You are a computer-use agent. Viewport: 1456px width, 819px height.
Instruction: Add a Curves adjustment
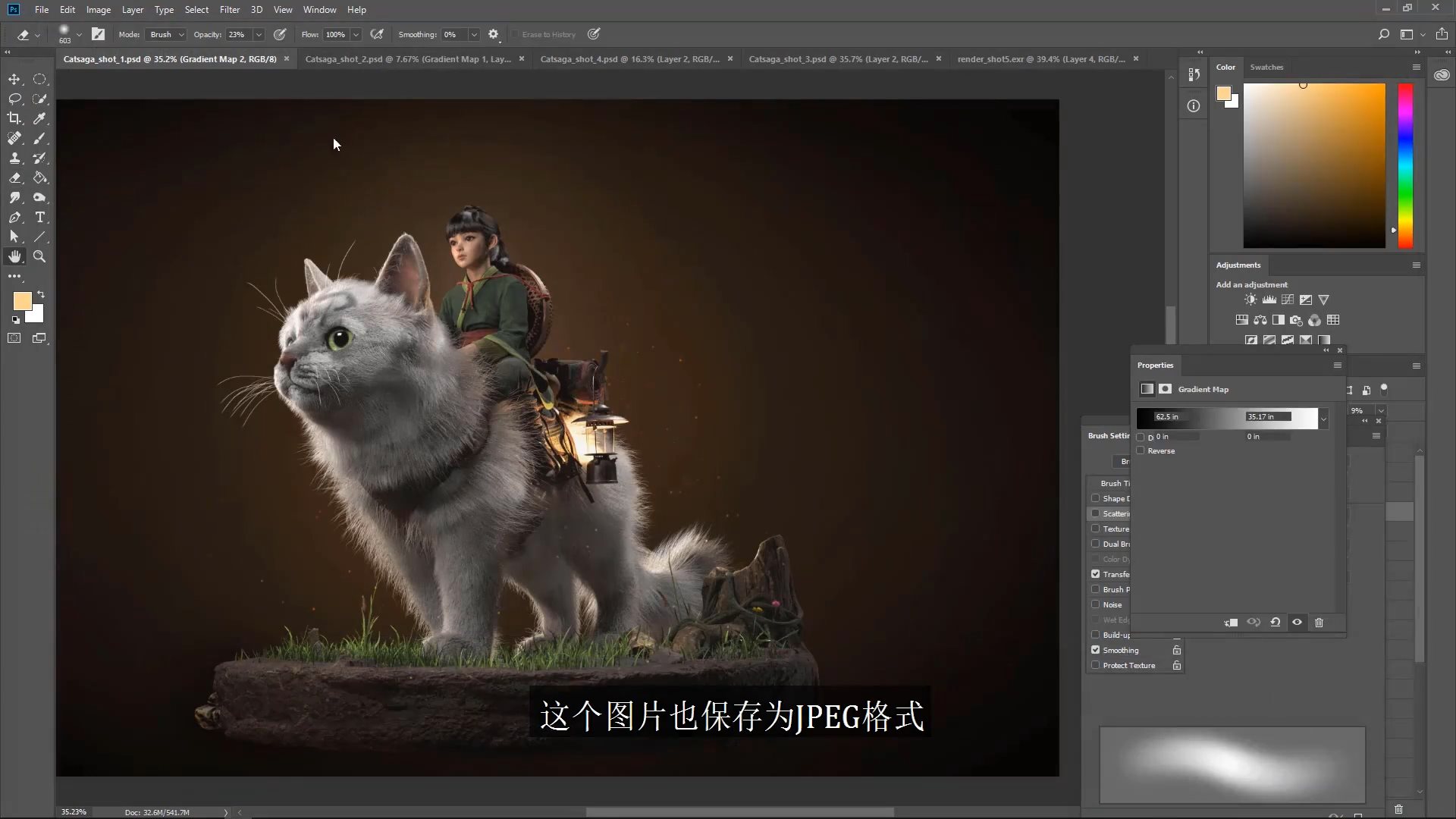(x=1288, y=300)
